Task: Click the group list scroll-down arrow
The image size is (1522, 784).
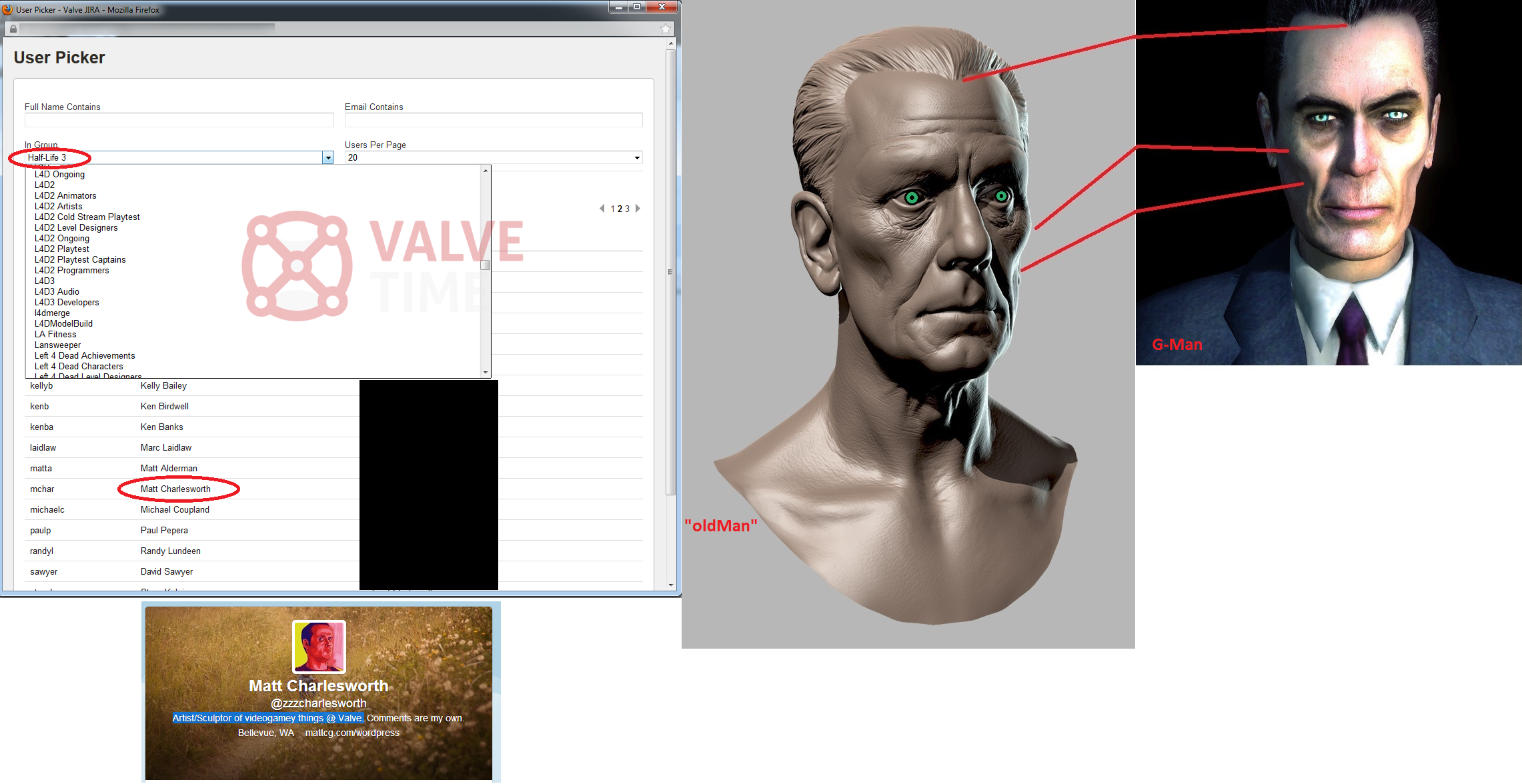Action: (x=486, y=372)
